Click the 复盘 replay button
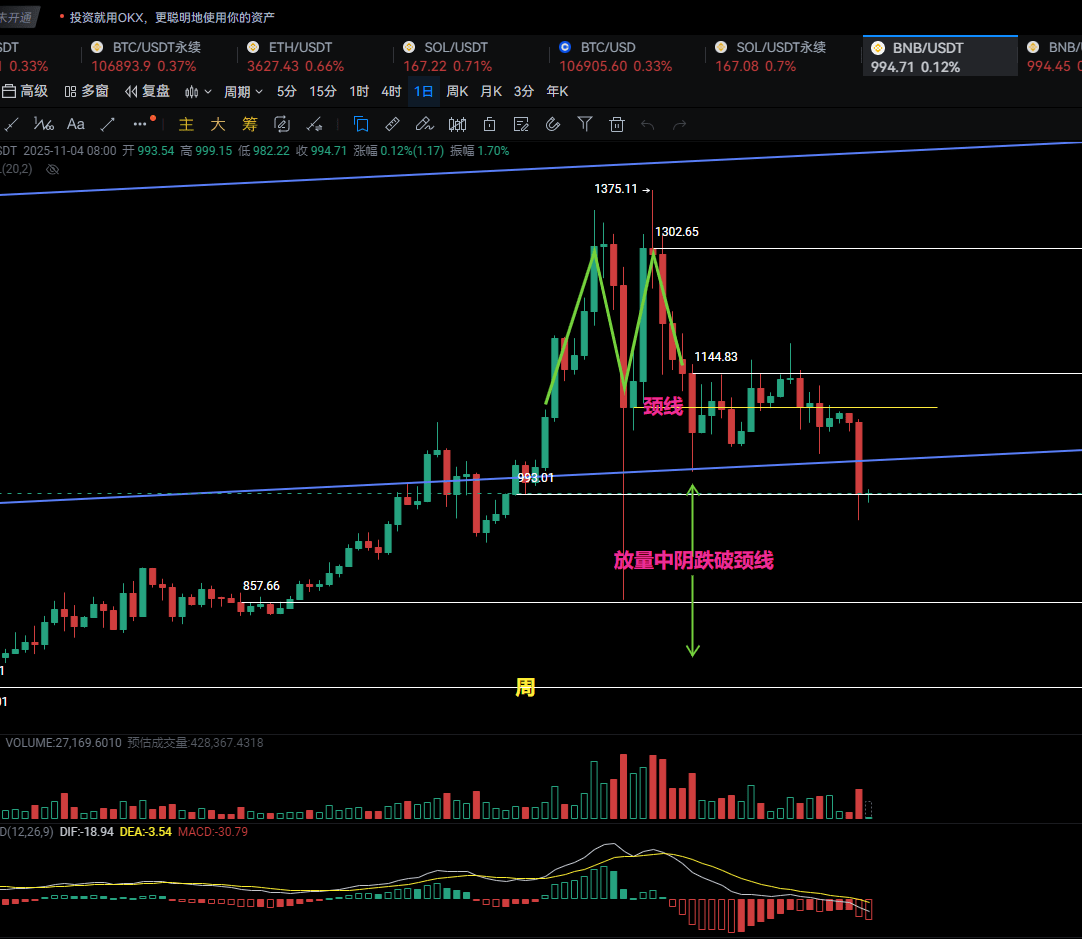Viewport: 1082px width, 939px height. [x=147, y=91]
